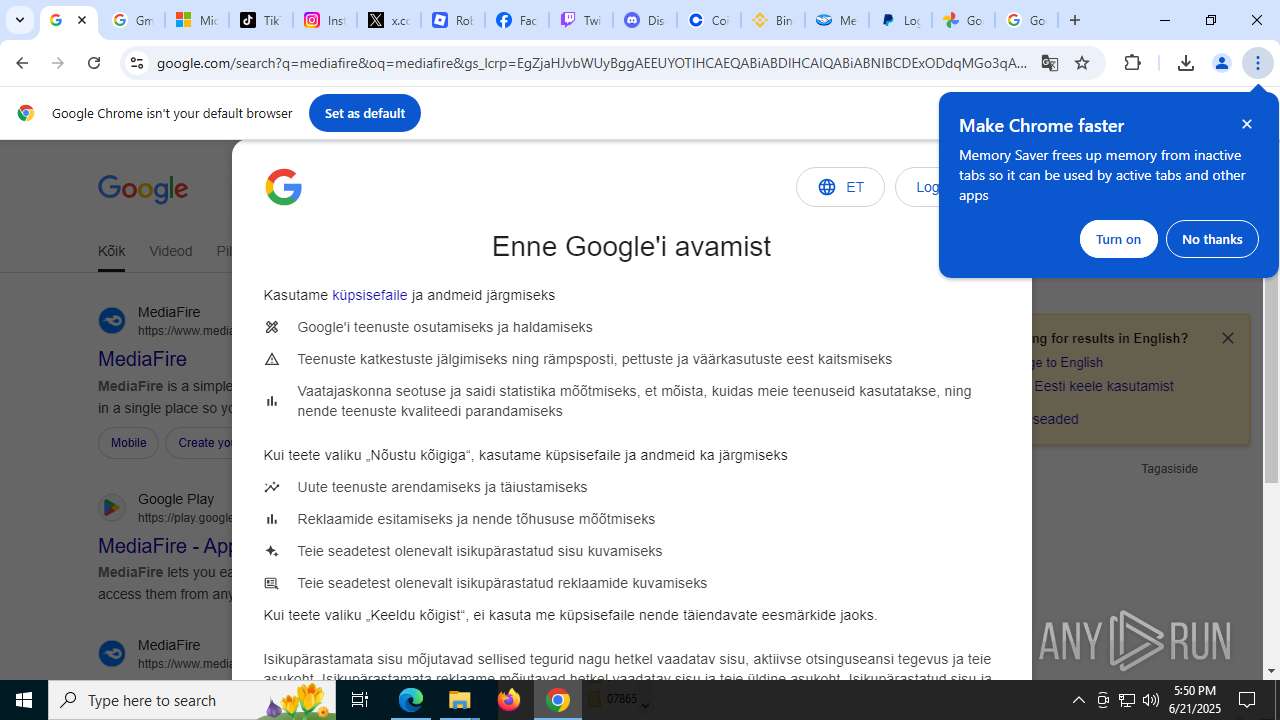Open the volume tray icon
Viewport: 1280px width, 720px height.
(x=1150, y=700)
